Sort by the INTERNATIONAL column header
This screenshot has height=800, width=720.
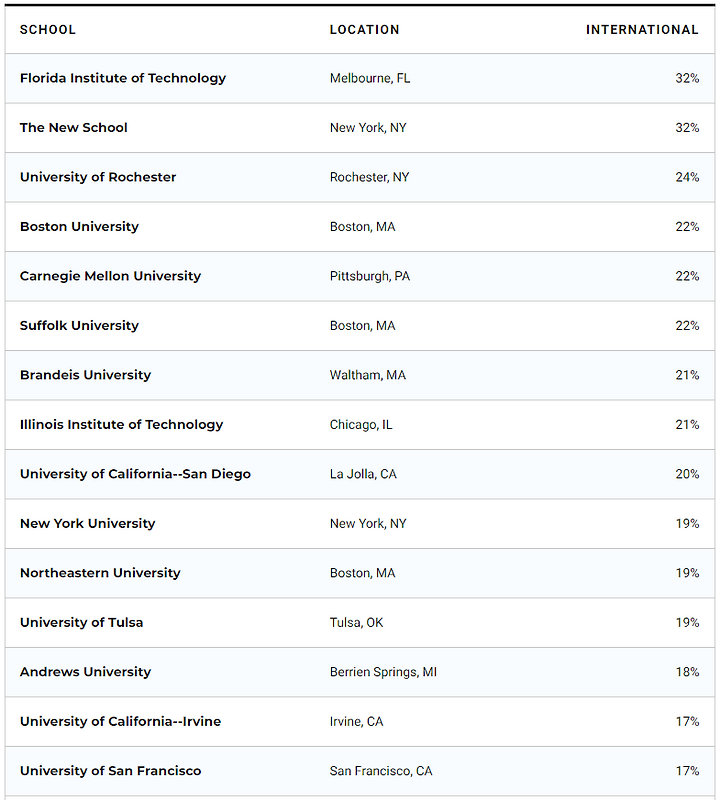[x=642, y=30]
